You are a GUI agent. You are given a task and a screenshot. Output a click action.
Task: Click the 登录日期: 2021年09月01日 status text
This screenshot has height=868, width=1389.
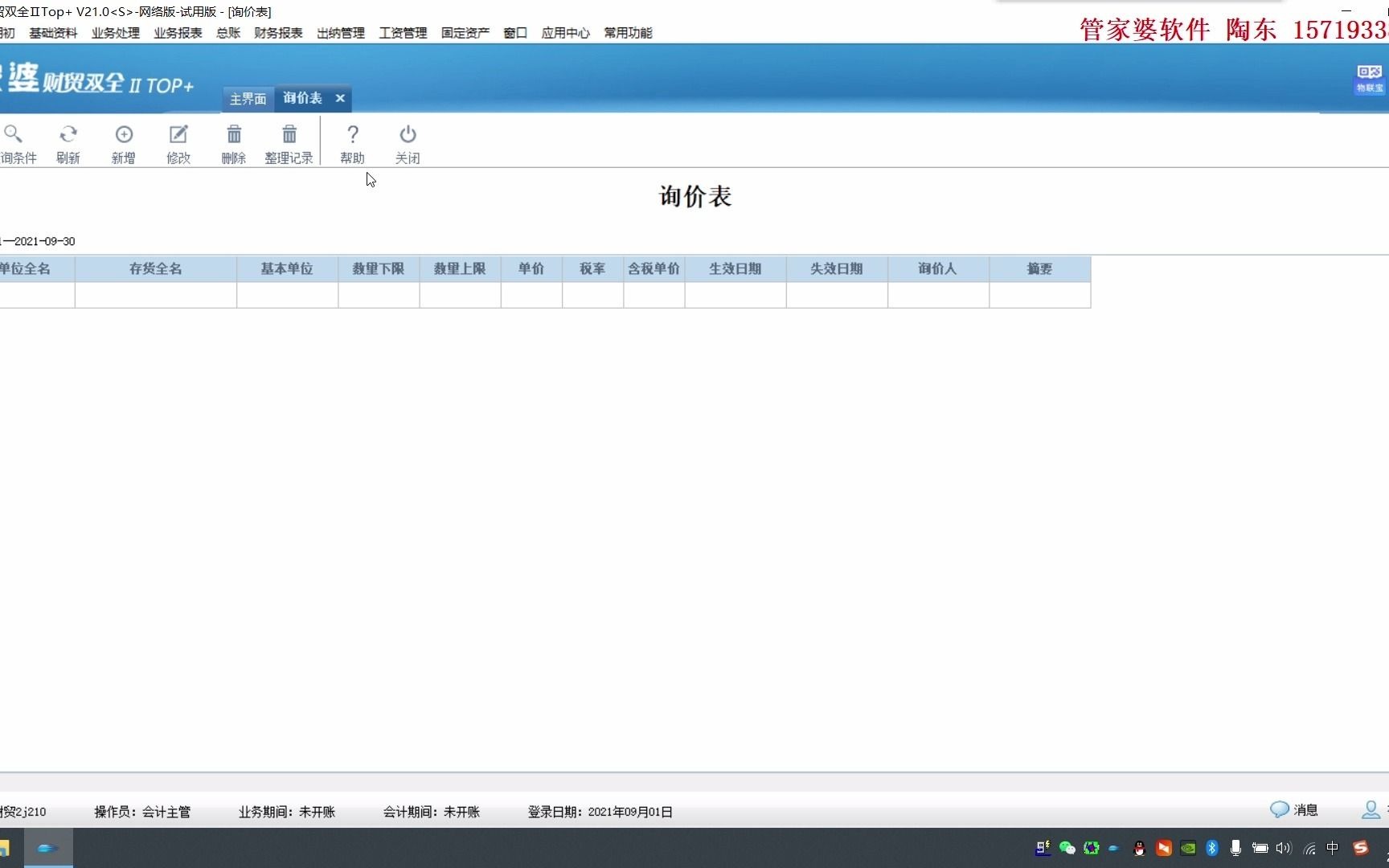click(600, 812)
